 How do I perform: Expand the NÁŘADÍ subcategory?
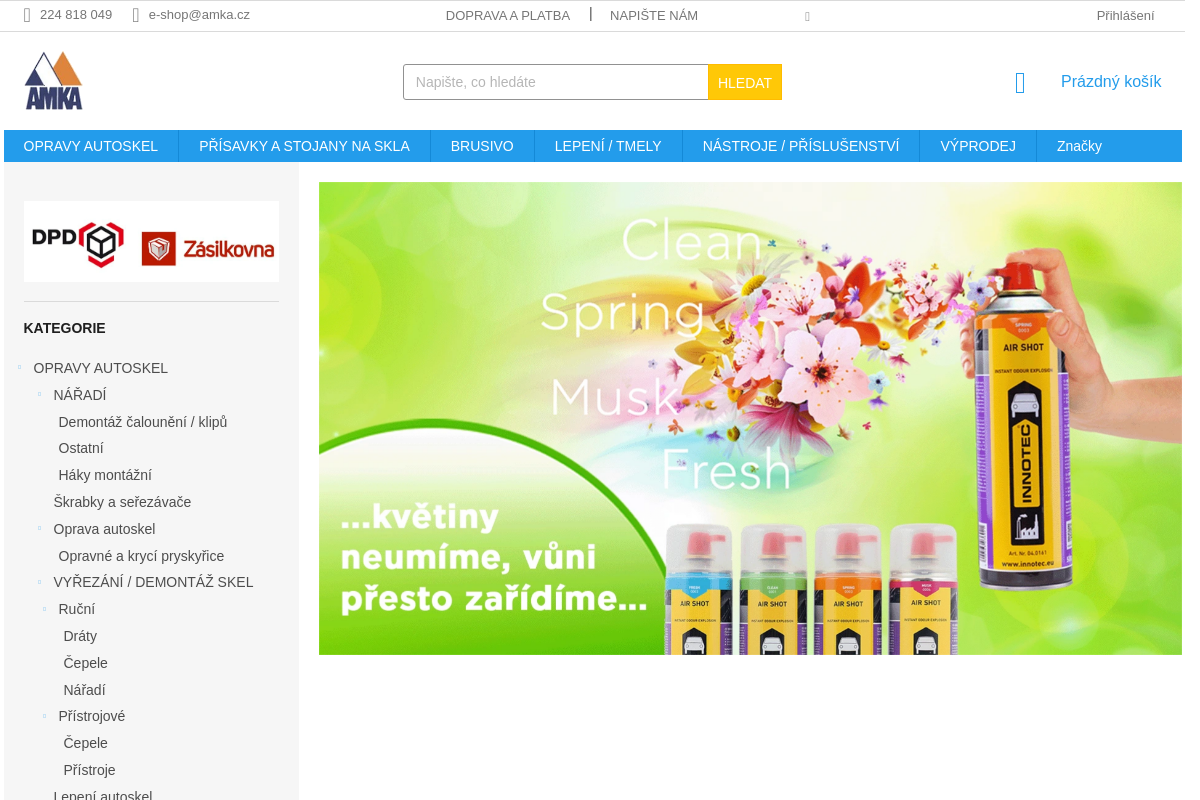[39, 394]
